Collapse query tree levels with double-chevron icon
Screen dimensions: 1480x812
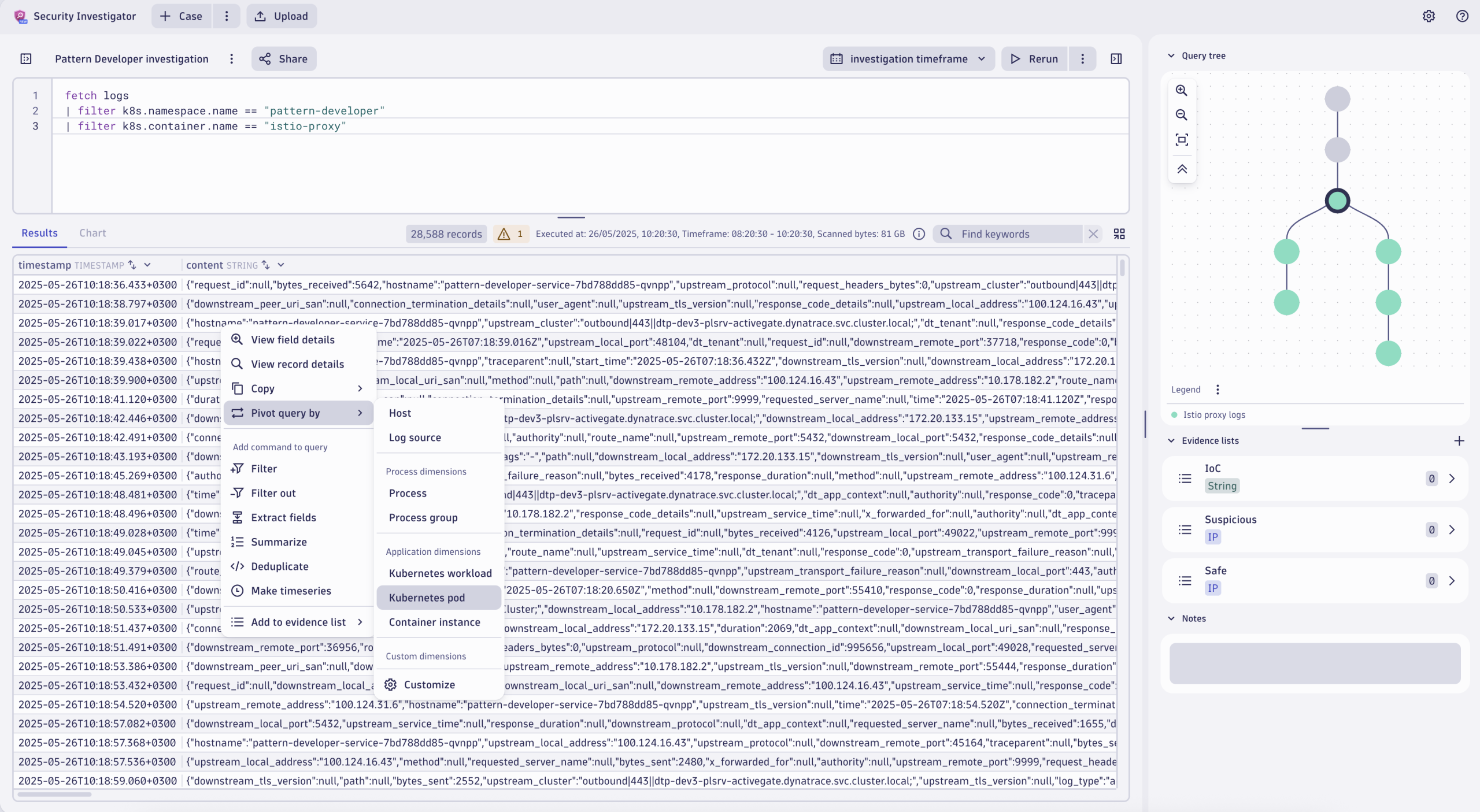point(1181,169)
